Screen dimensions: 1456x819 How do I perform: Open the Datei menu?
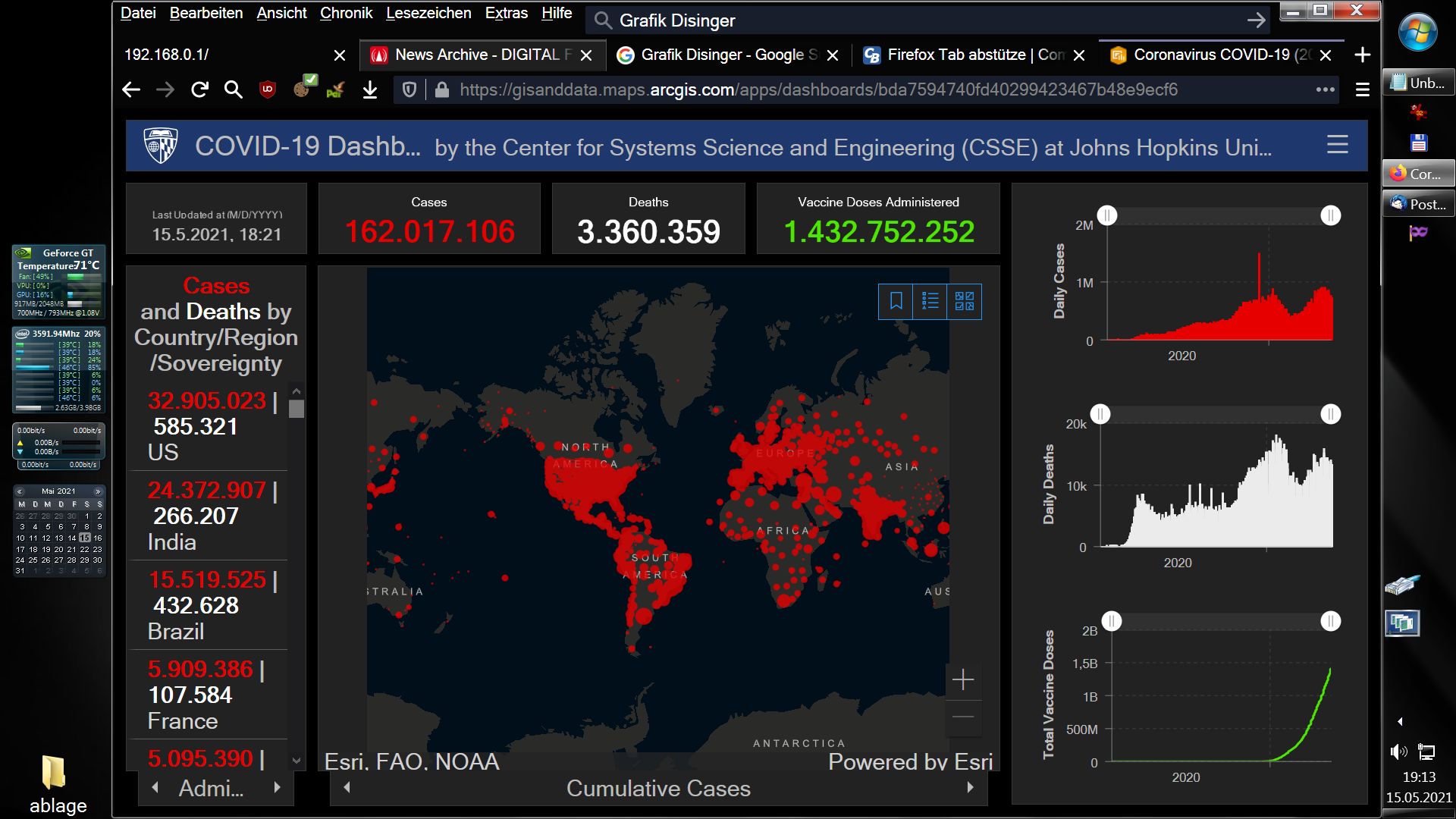(x=138, y=13)
